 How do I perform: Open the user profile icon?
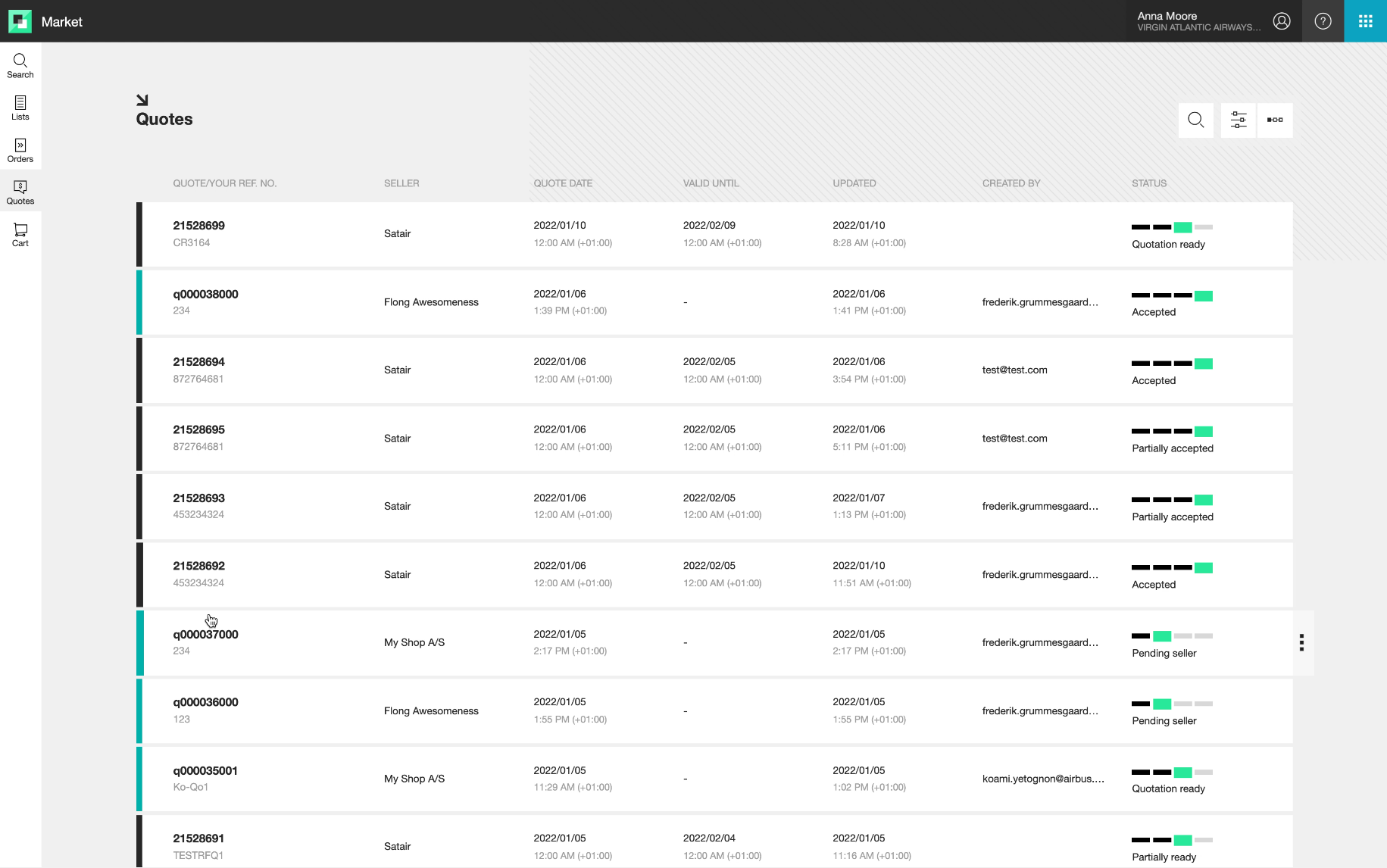click(x=1282, y=21)
